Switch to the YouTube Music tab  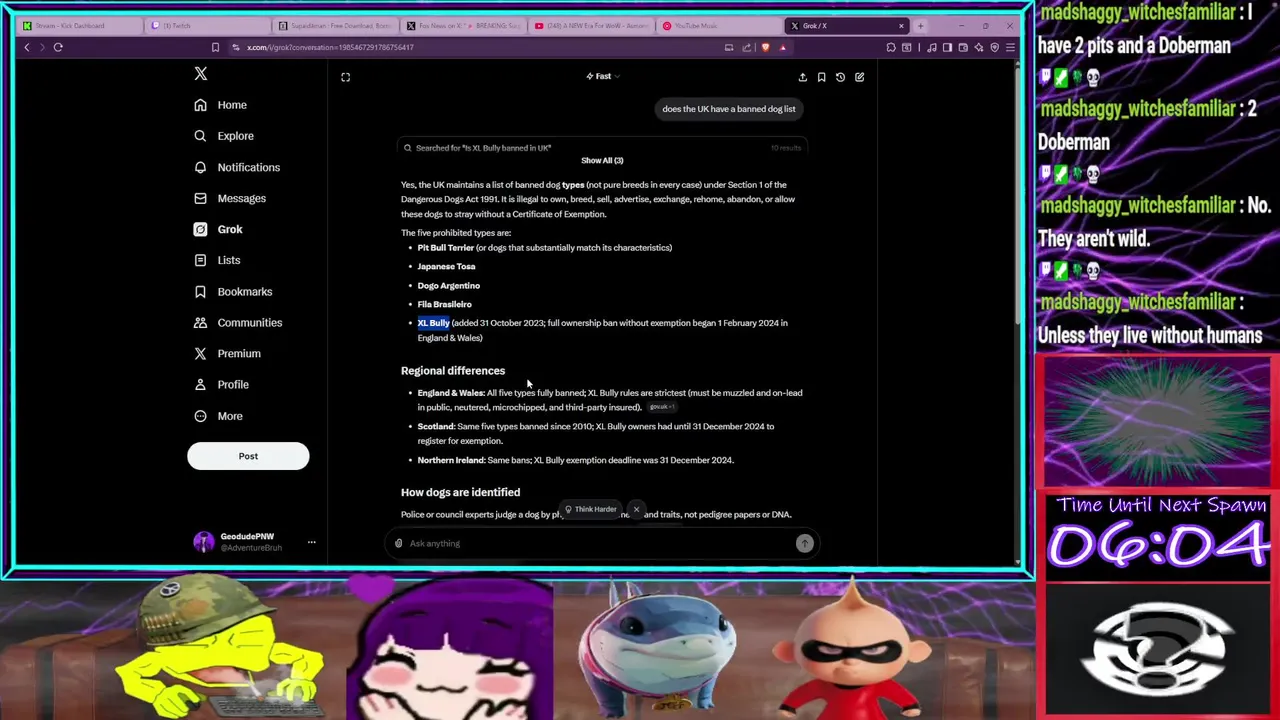click(718, 25)
